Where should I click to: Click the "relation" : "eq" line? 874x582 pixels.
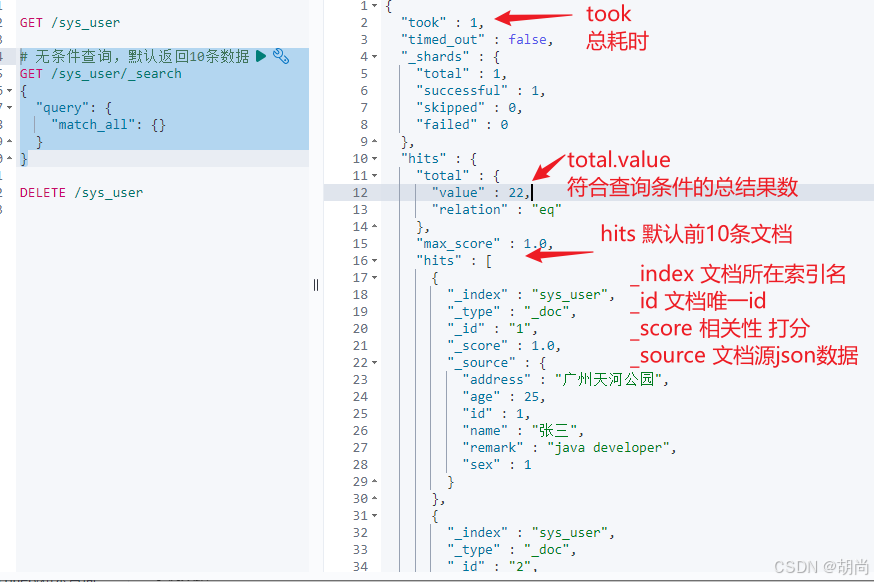click(x=496, y=210)
